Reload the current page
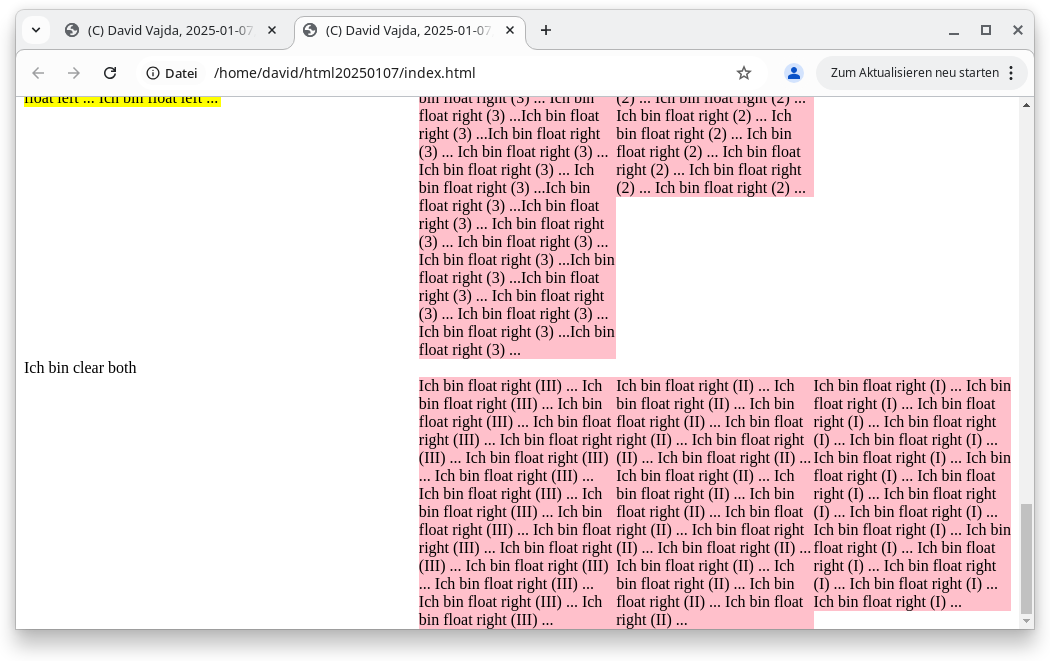 click(x=110, y=73)
